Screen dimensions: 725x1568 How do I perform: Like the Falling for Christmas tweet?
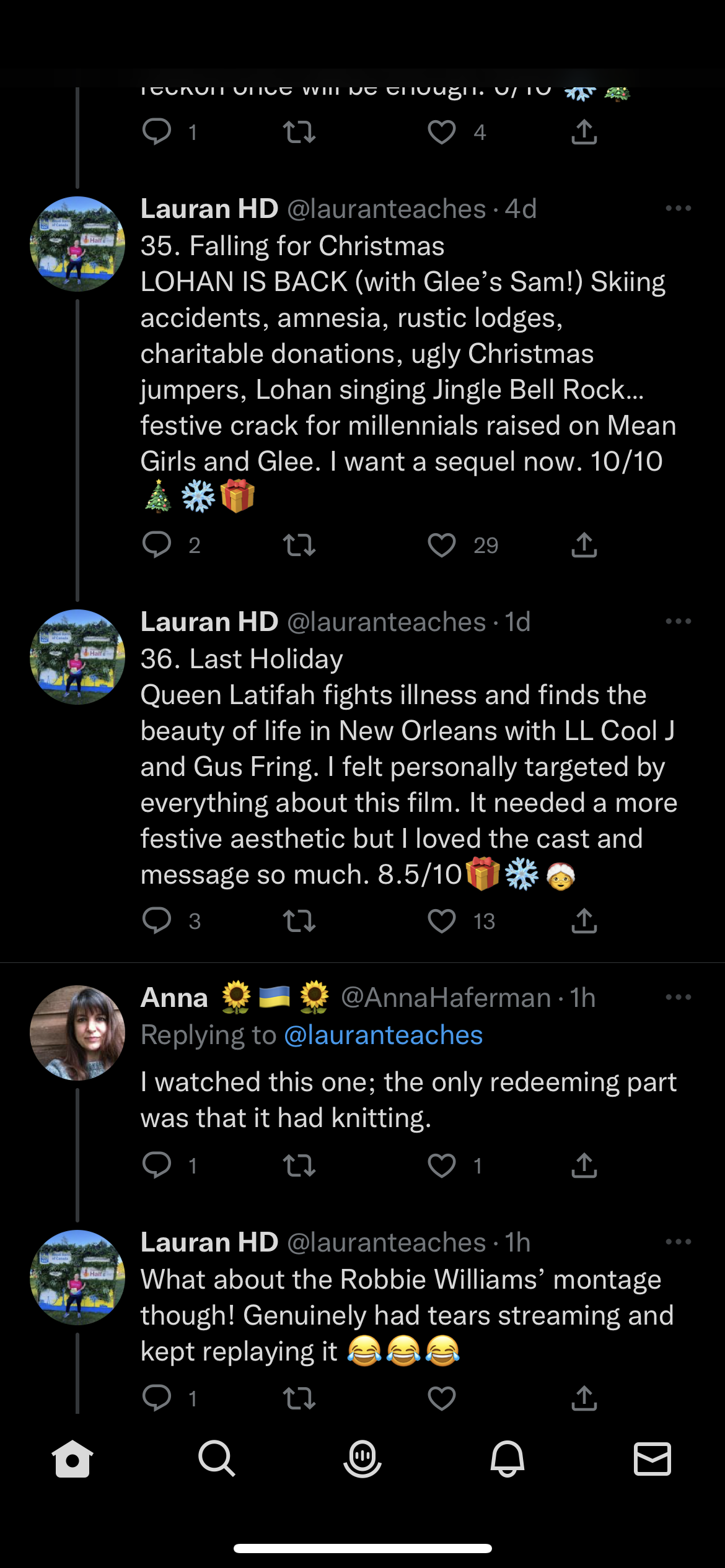point(442,546)
